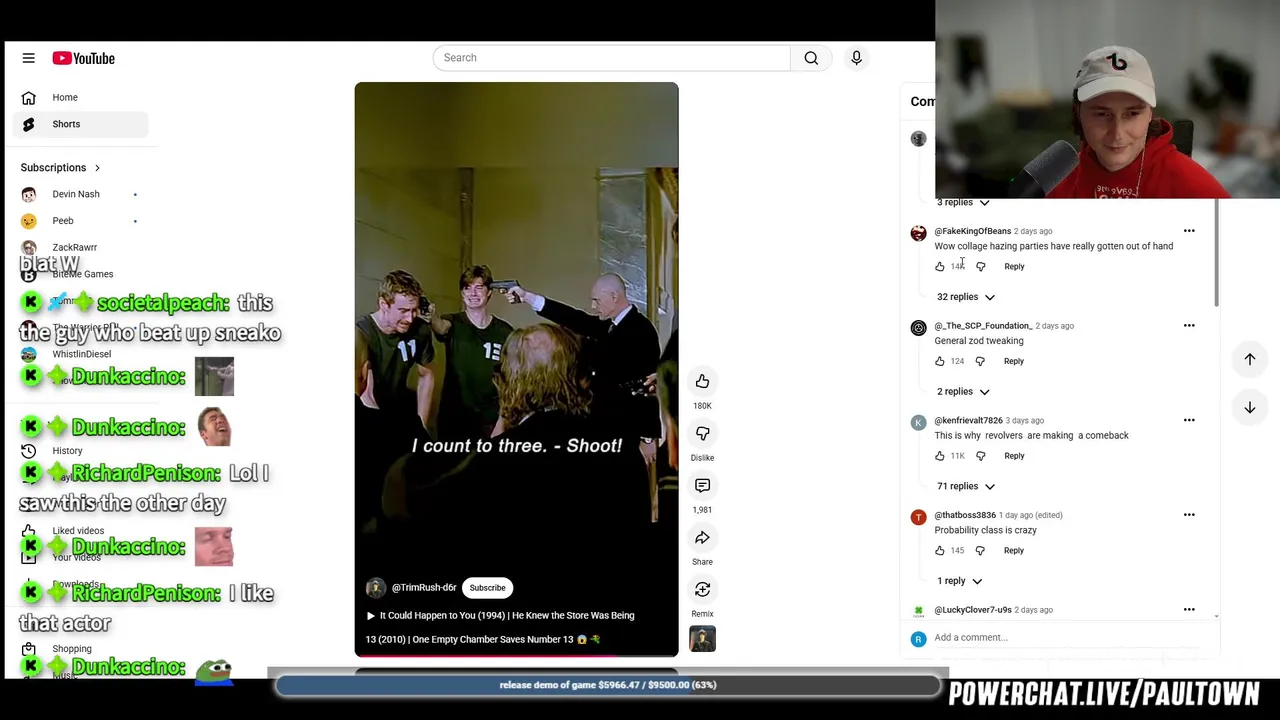Reply to FakeKingOfBeans' comment
1280x720 pixels.
[x=1014, y=266]
